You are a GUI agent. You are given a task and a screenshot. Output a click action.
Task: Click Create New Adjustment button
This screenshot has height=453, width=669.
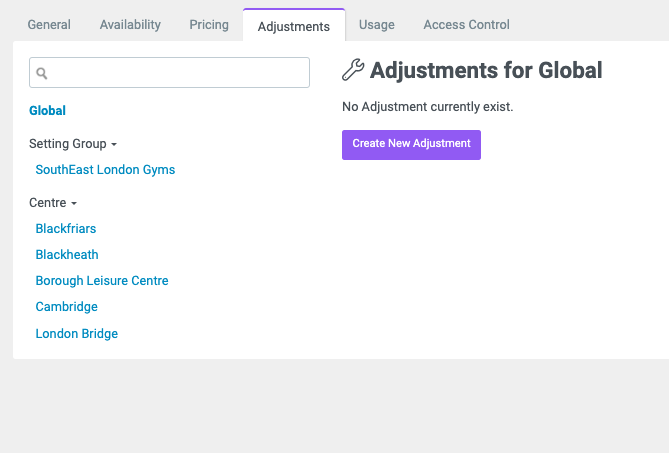click(411, 145)
